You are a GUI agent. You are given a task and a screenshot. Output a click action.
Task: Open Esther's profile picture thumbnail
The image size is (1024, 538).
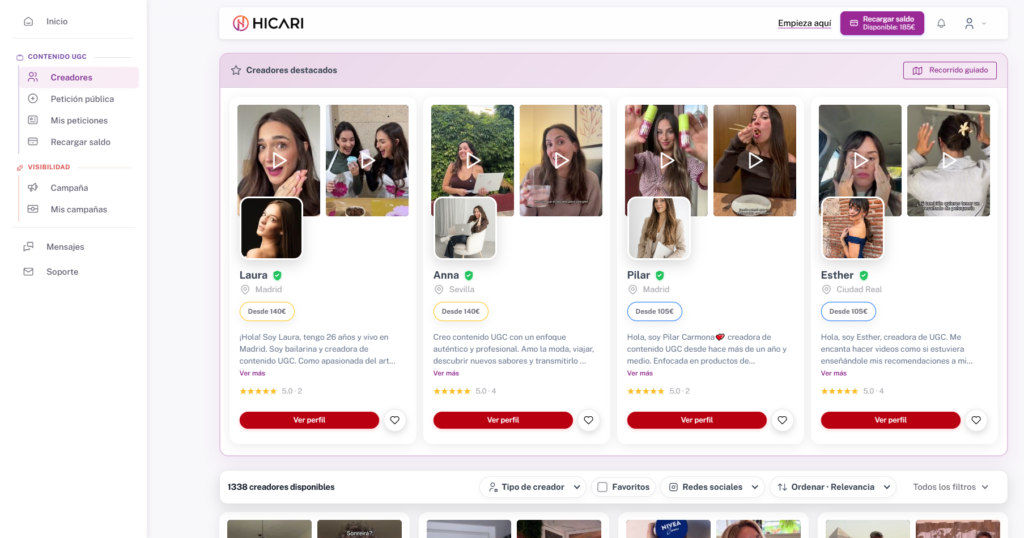(852, 228)
